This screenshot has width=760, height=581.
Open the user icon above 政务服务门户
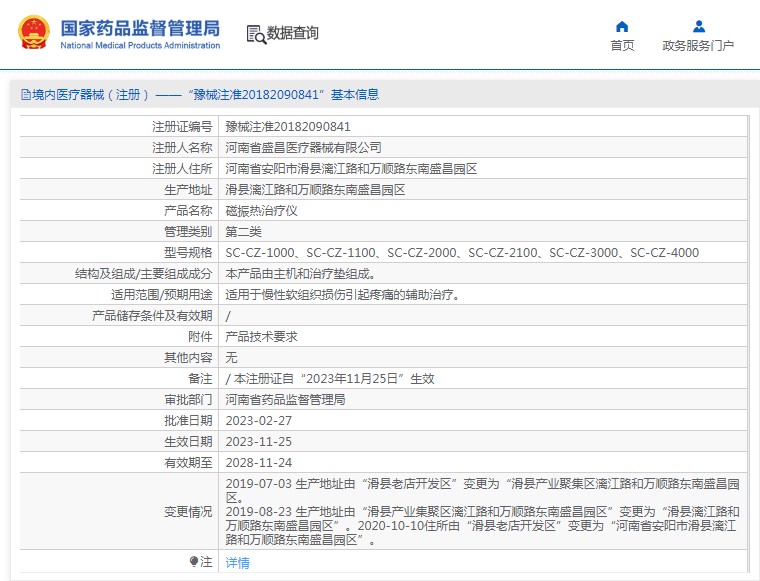pyautogui.click(x=698, y=26)
